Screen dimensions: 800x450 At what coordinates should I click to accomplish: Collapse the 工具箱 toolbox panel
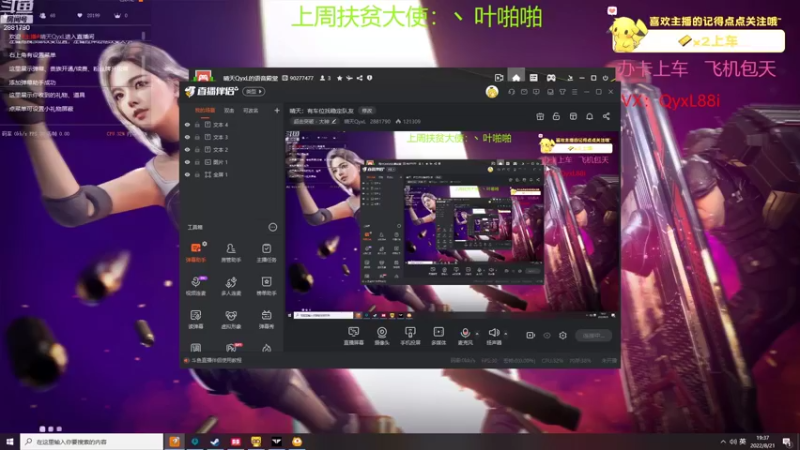tap(273, 227)
